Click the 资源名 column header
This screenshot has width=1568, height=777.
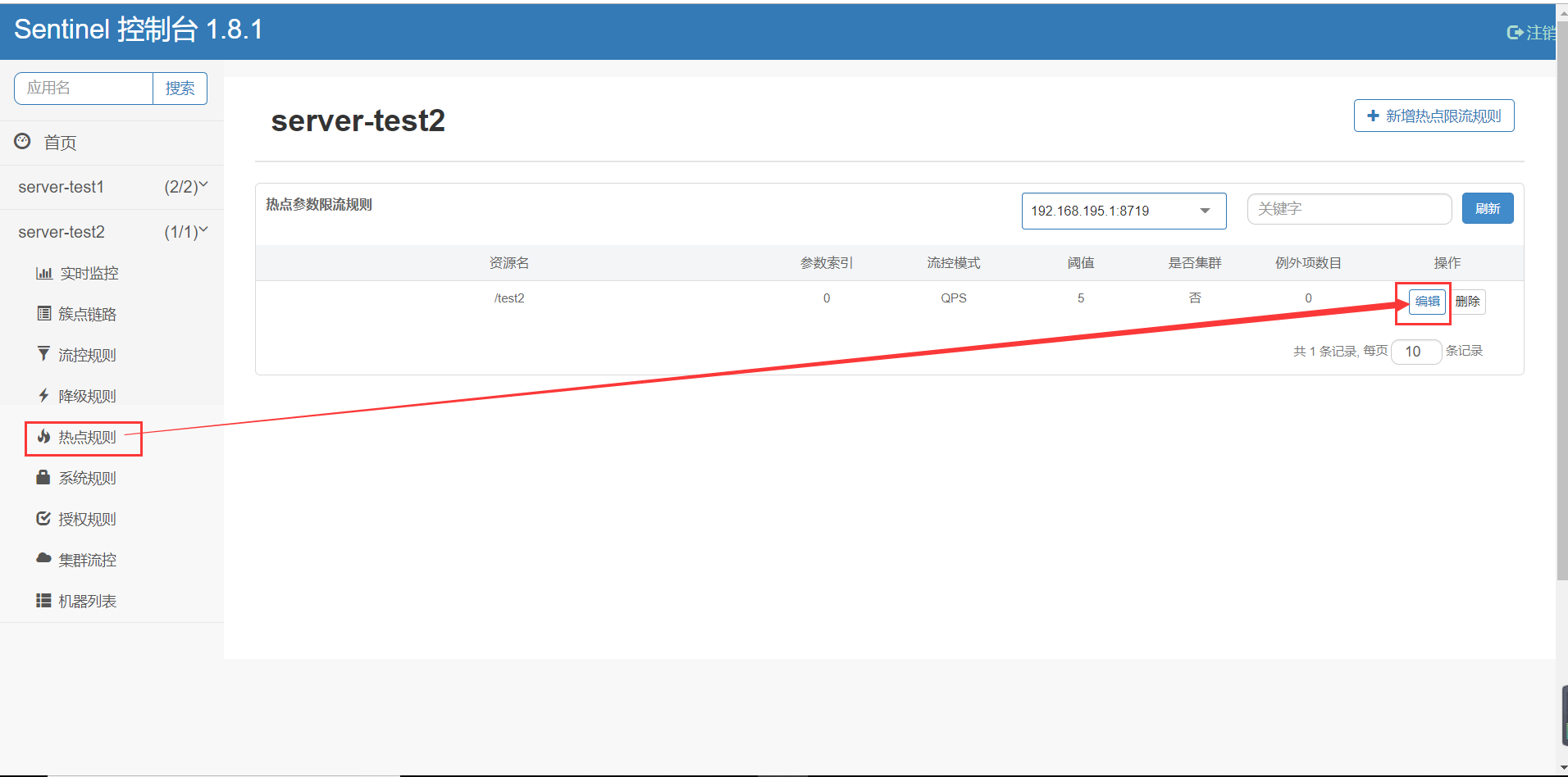point(509,263)
